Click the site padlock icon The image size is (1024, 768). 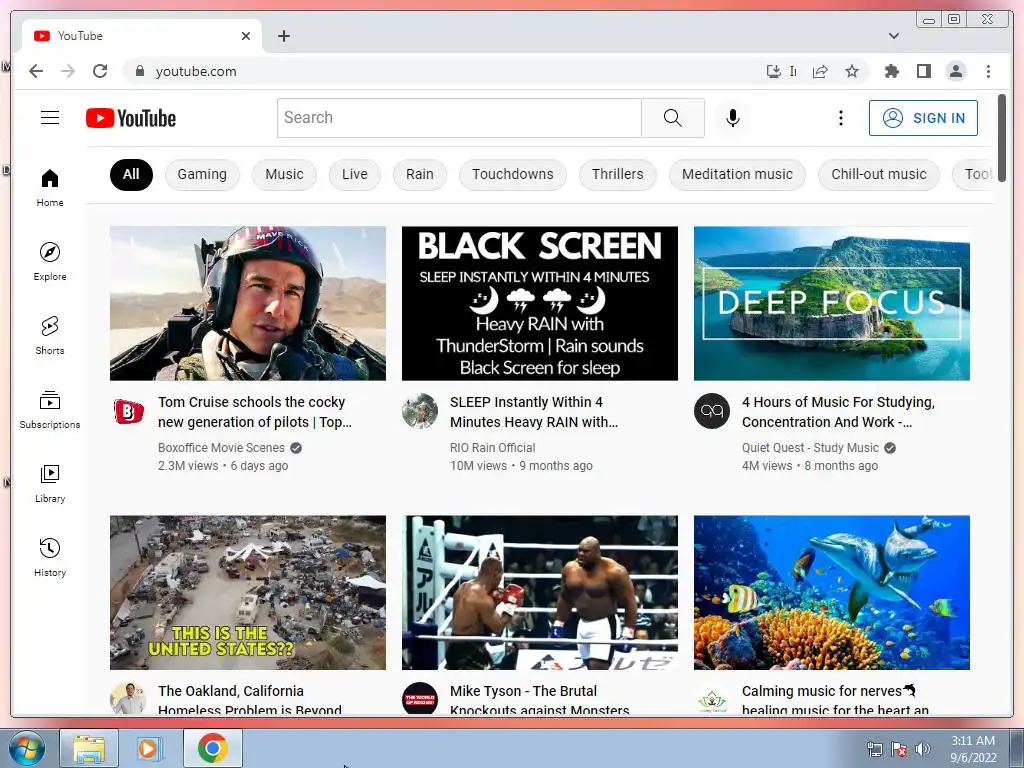point(139,71)
